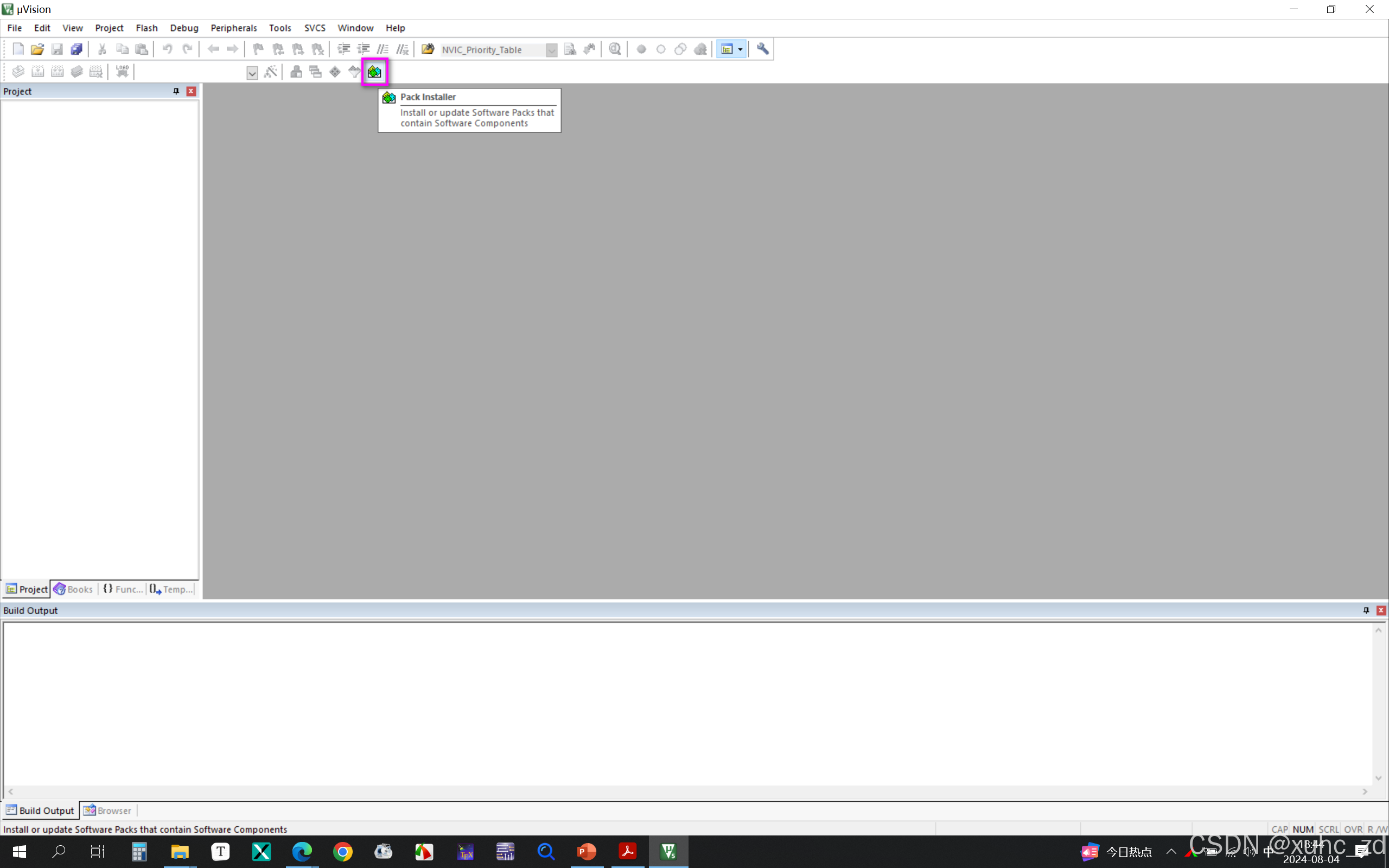The image size is (1389, 868).
Task: Close the Build Output panel
Action: pyautogui.click(x=1381, y=610)
